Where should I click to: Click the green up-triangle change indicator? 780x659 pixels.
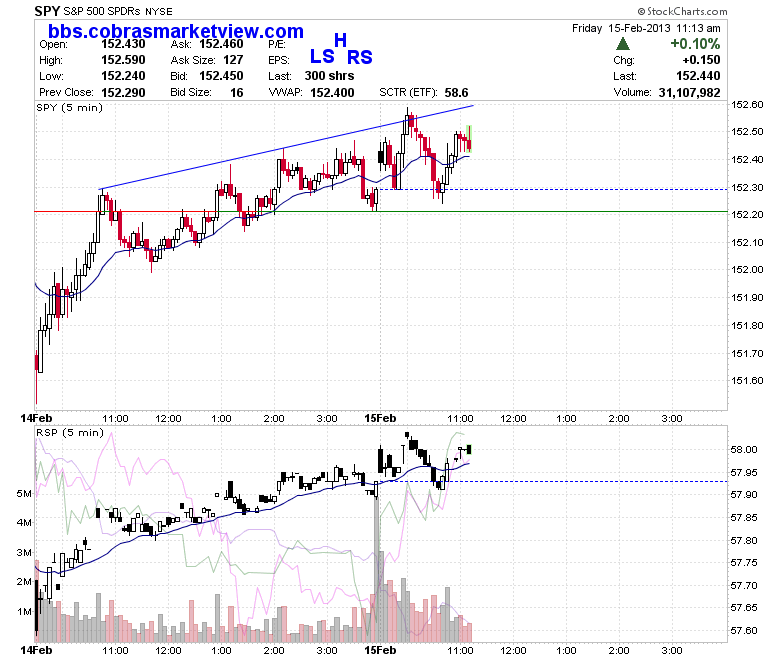(622, 44)
